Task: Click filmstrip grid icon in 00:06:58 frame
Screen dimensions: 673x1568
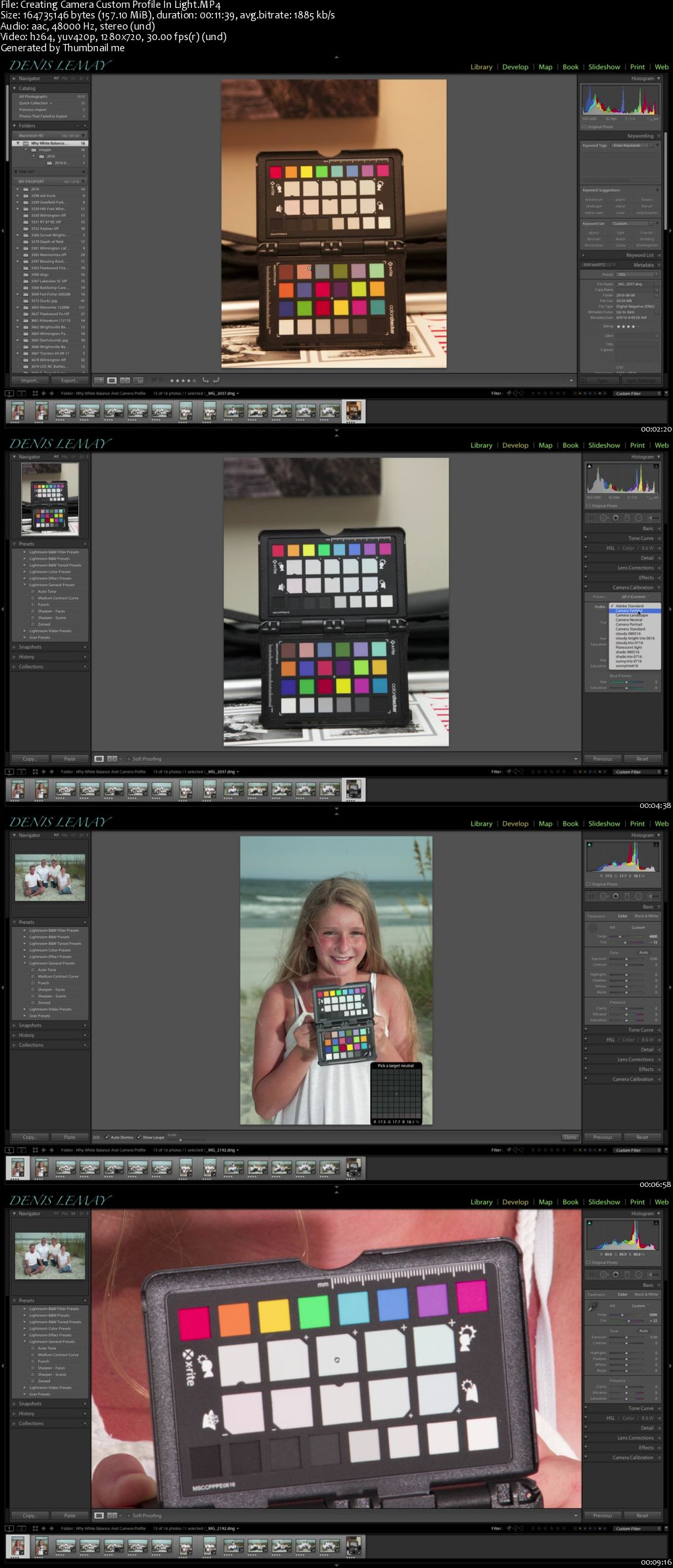Action: tap(35, 1150)
